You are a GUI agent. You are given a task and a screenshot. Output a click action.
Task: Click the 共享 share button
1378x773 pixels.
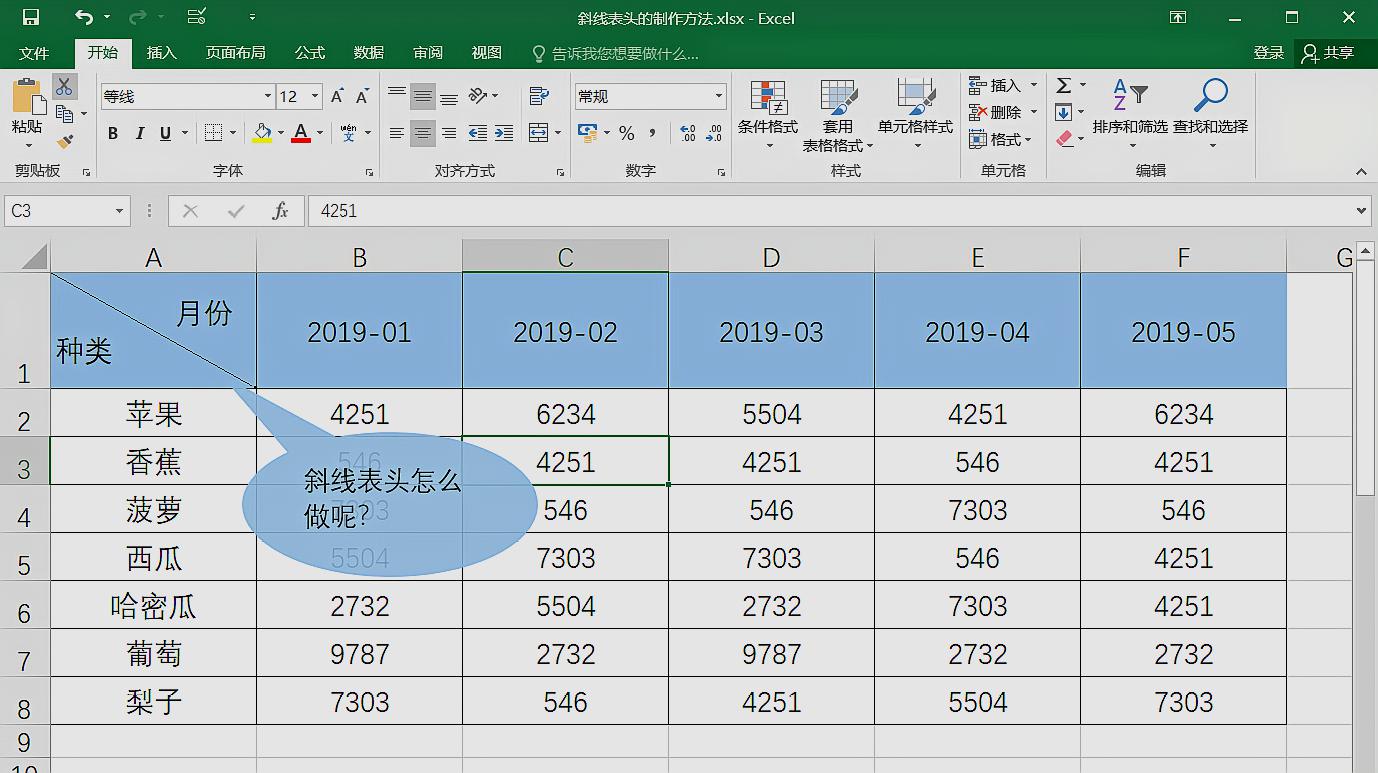coord(1329,53)
